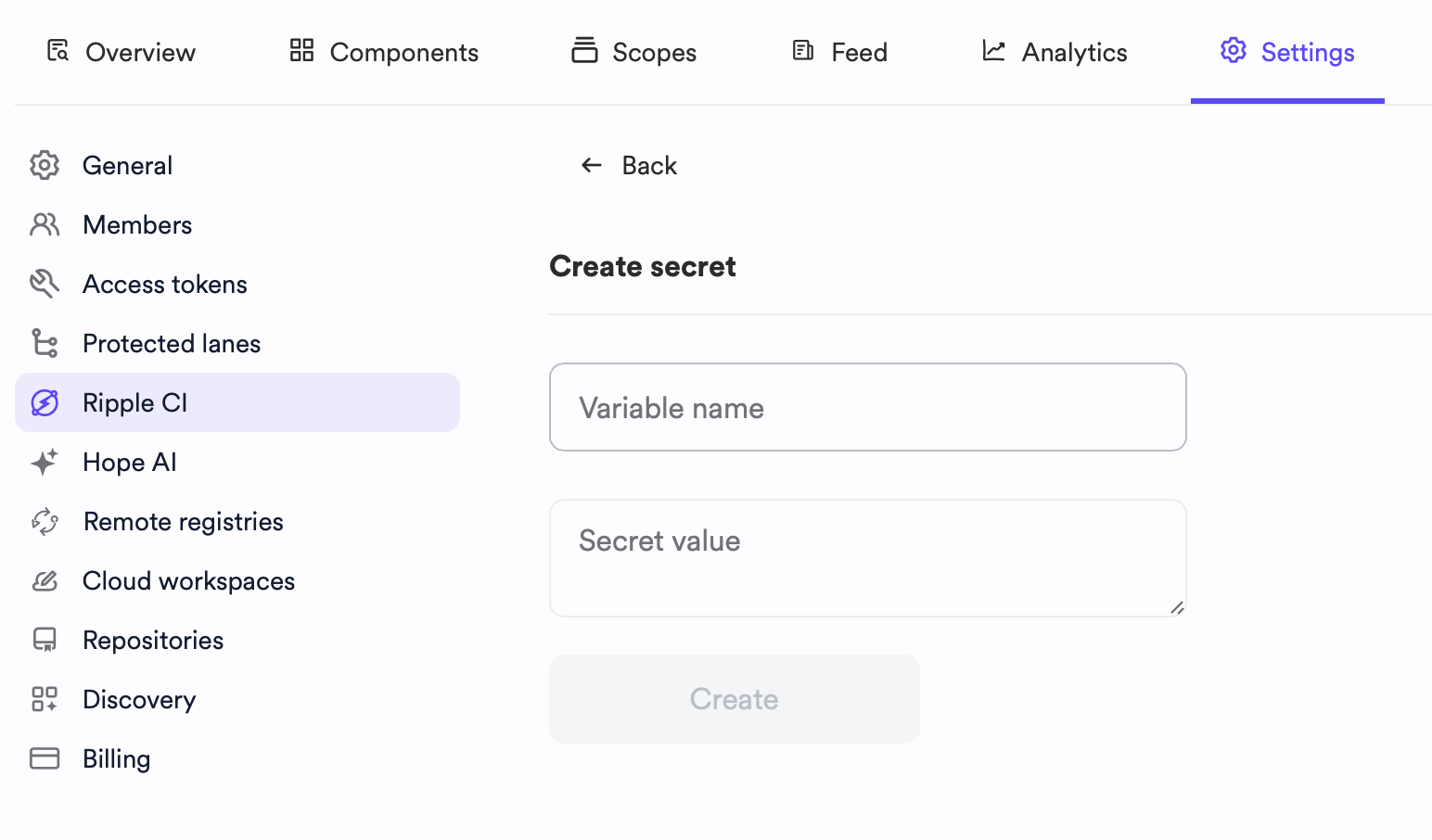Screen dimensions: 1432x840
Task: Click the Access tokens key icon
Action: click(x=45, y=284)
